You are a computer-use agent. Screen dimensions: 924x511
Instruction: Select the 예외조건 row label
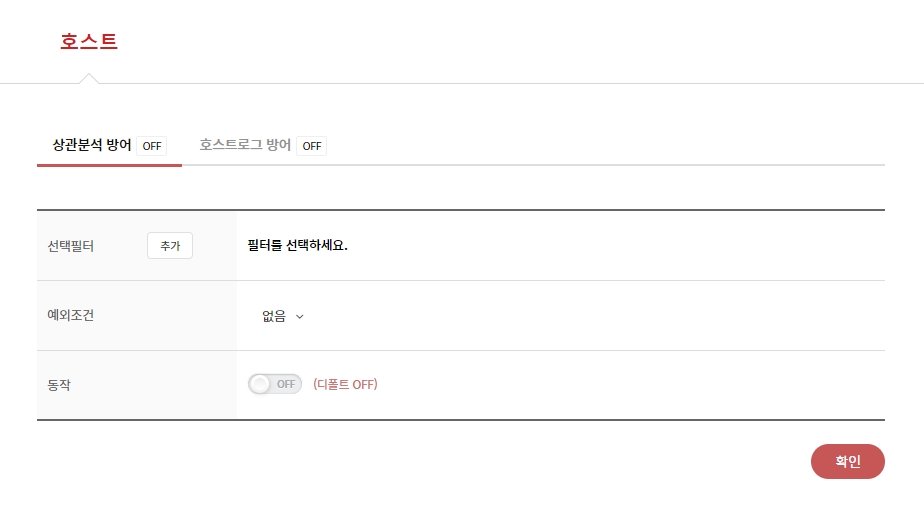tap(70, 315)
